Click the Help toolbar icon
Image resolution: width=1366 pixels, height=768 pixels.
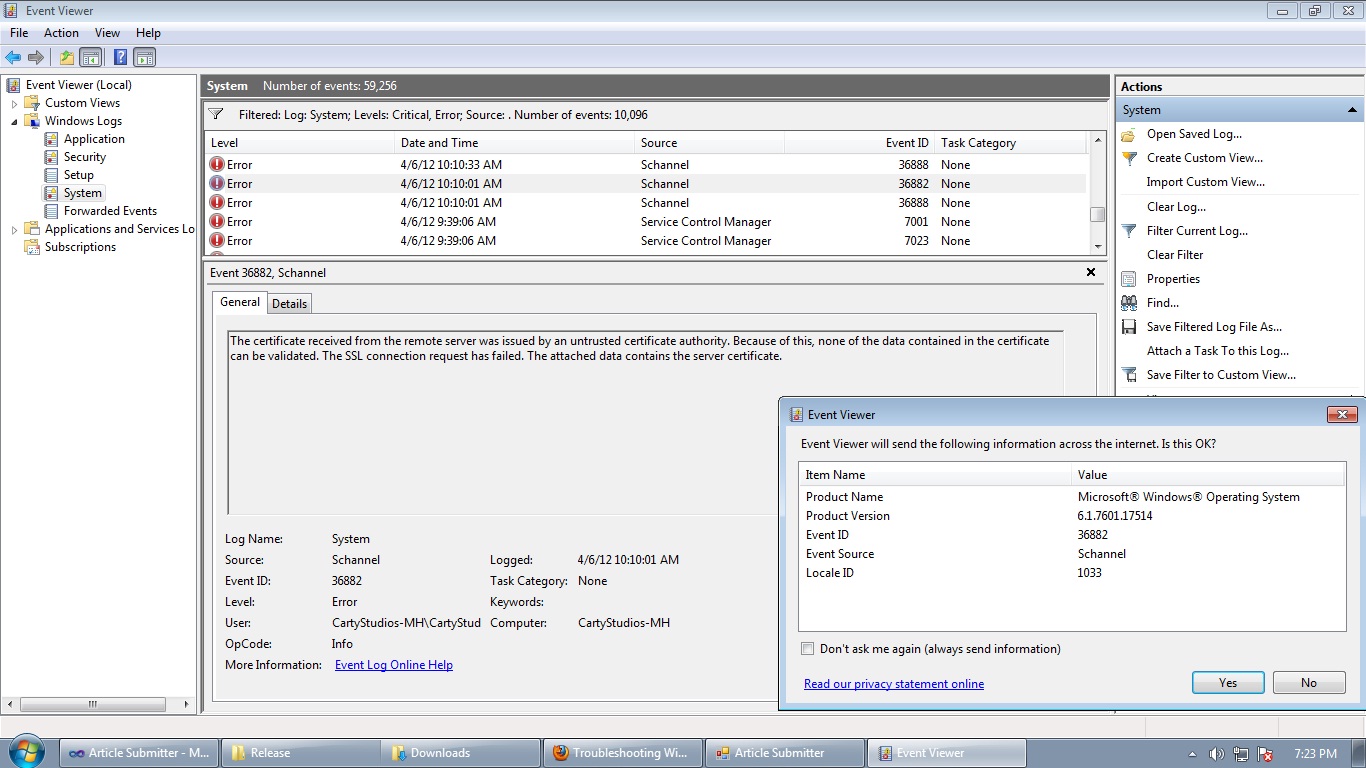coord(120,57)
